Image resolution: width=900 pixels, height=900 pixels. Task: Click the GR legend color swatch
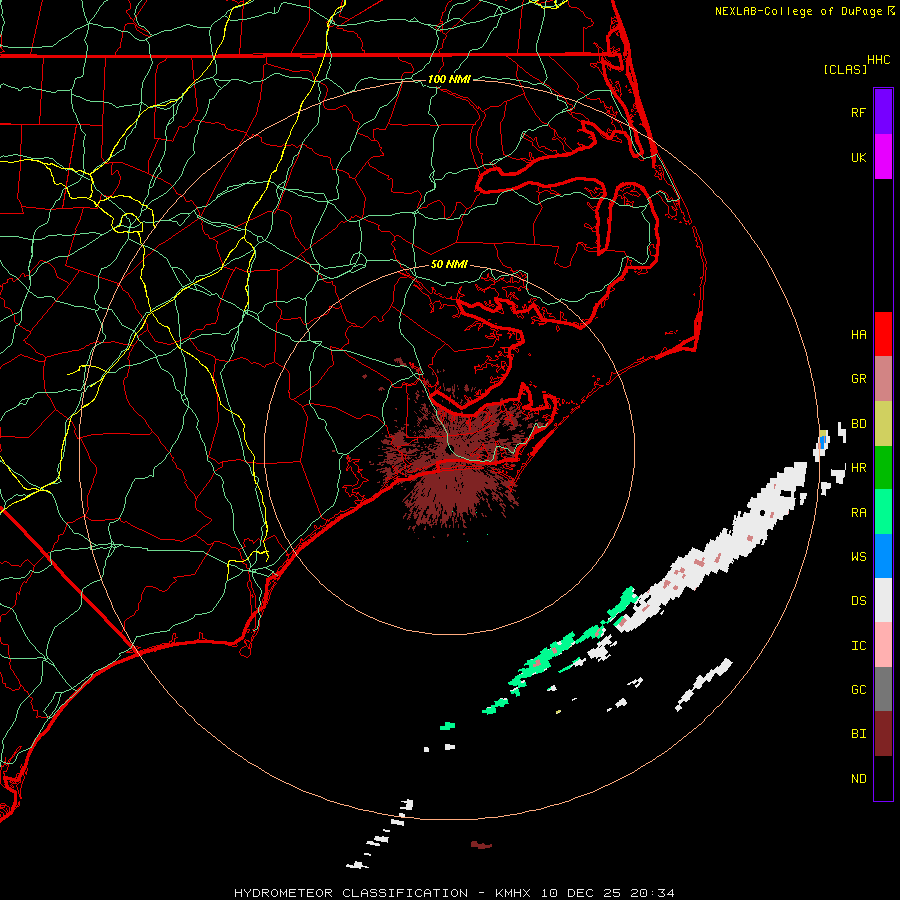tap(883, 379)
